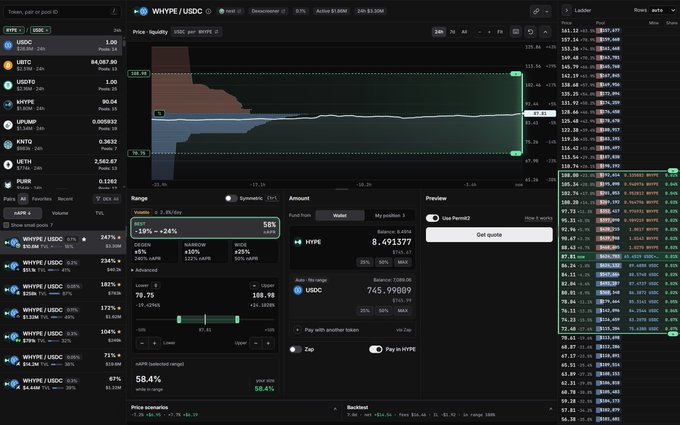
Task: Fund from My position tab
Action: tap(389, 216)
